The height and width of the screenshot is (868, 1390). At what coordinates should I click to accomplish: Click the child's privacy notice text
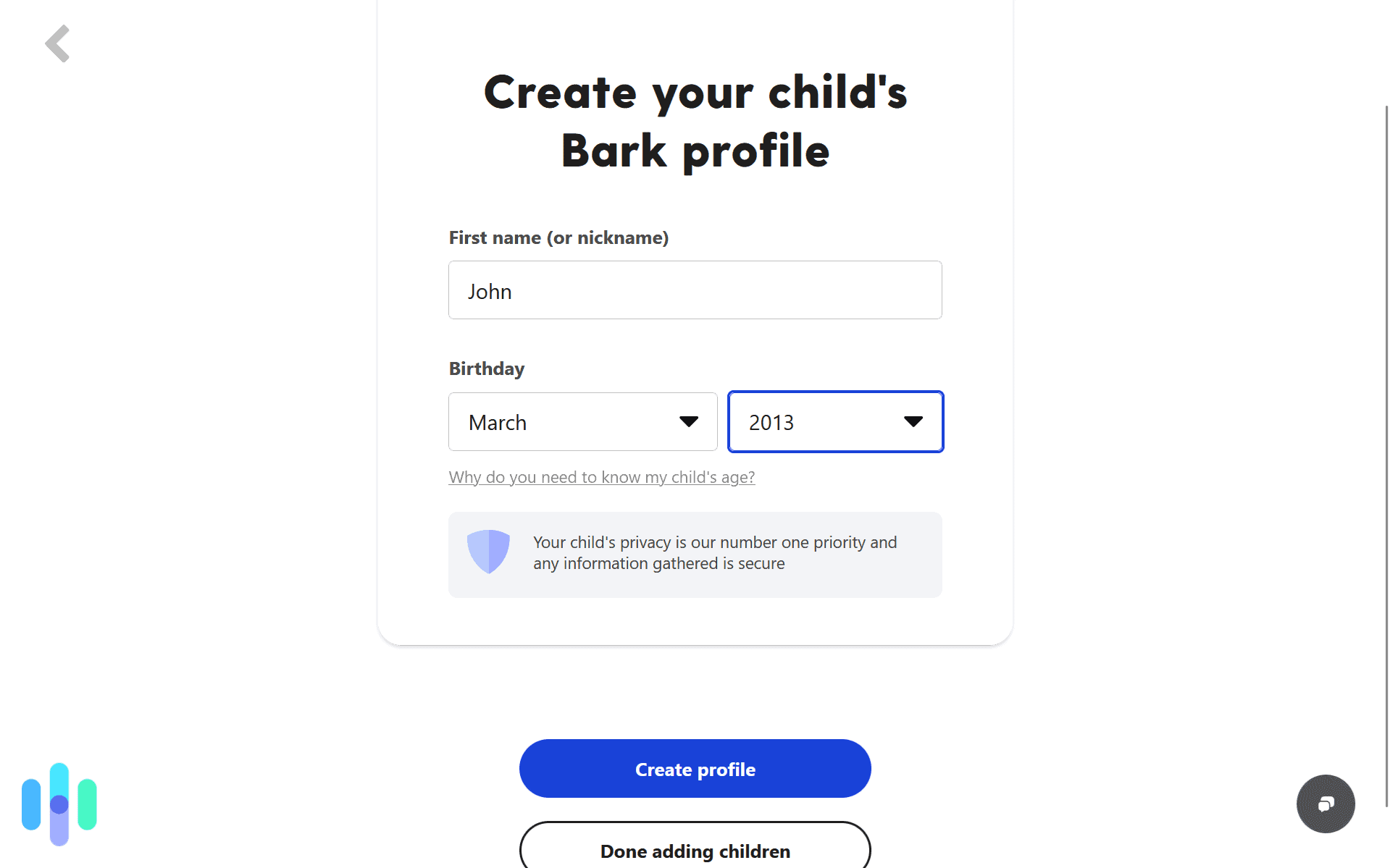coord(714,552)
